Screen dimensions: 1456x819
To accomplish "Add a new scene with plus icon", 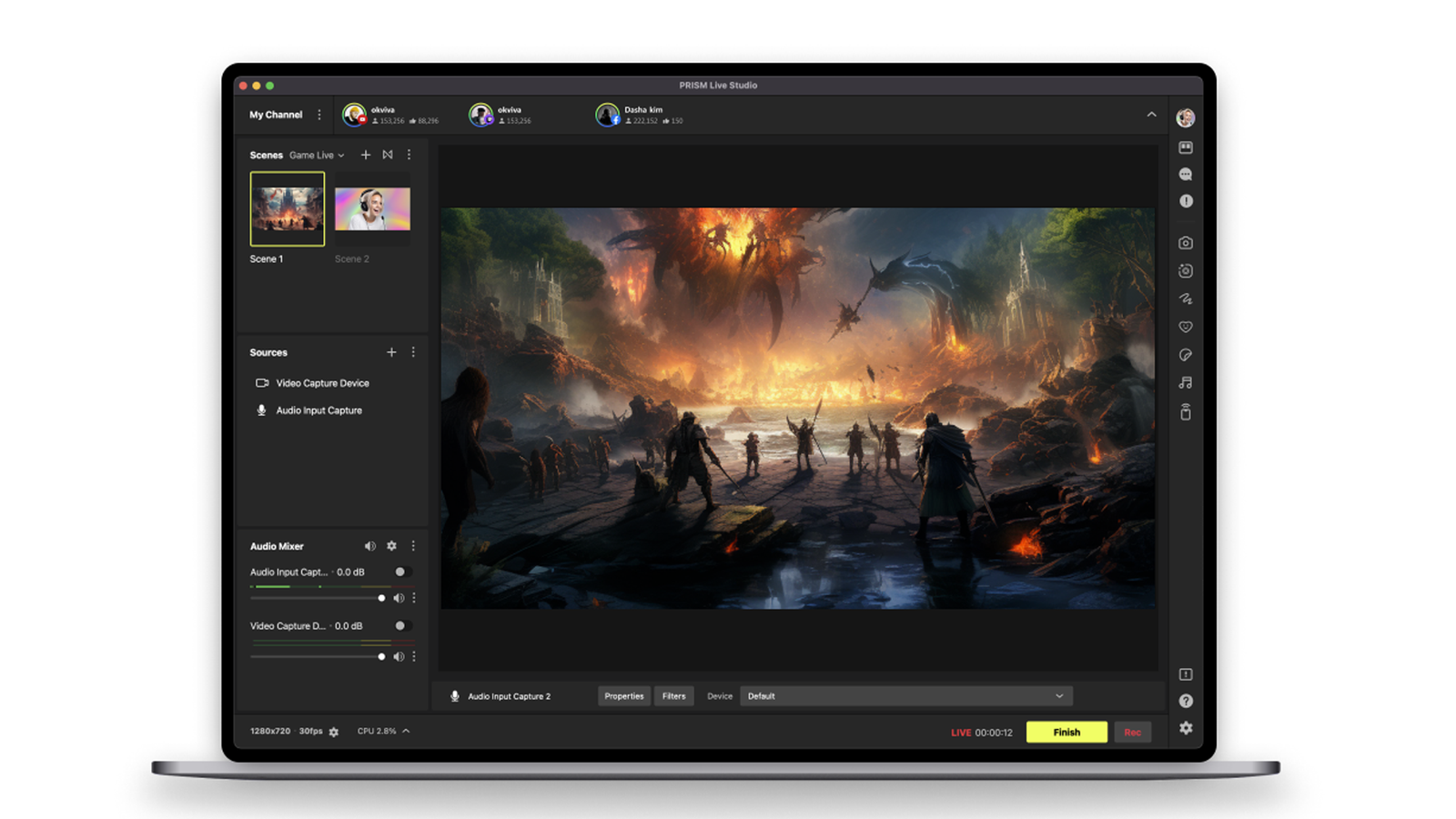I will point(366,155).
